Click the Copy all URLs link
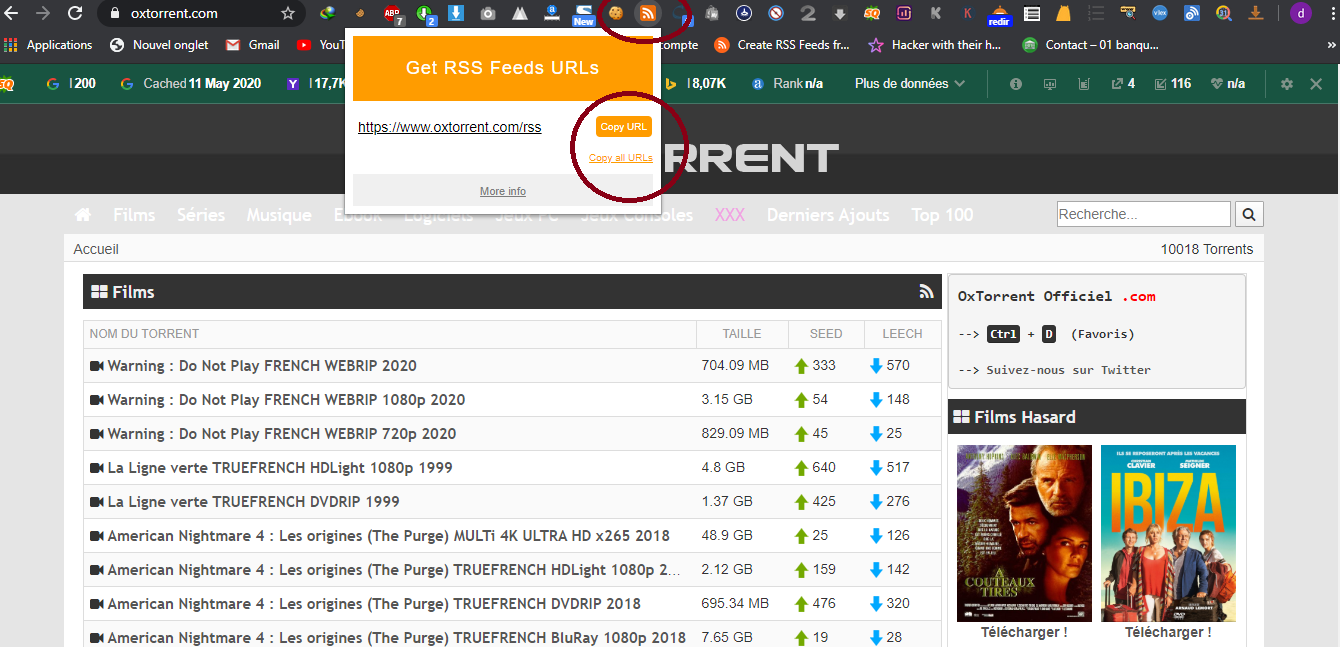 click(x=620, y=158)
